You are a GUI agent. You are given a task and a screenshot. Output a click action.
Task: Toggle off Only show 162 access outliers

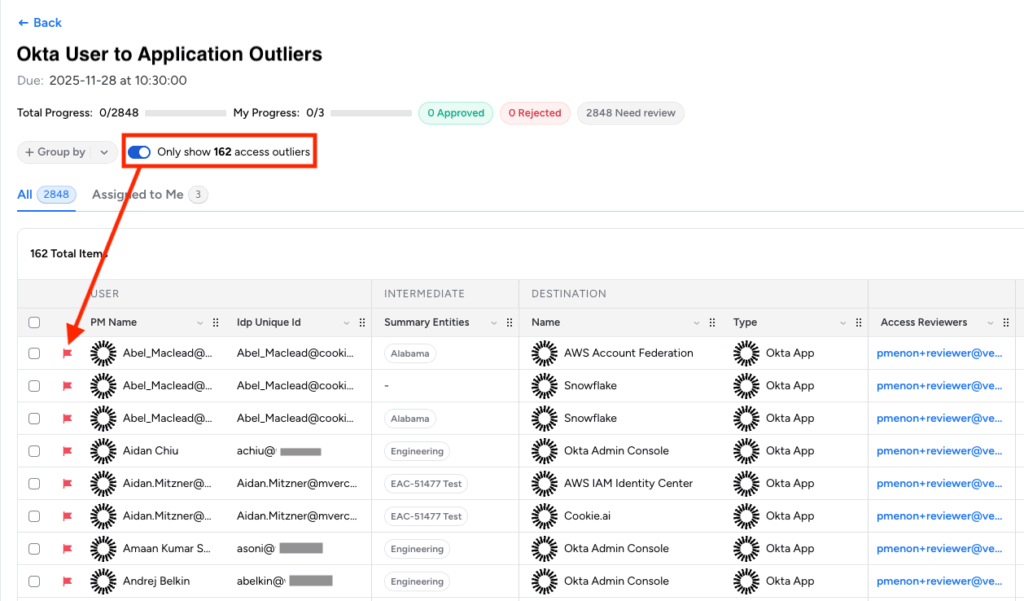coord(140,152)
